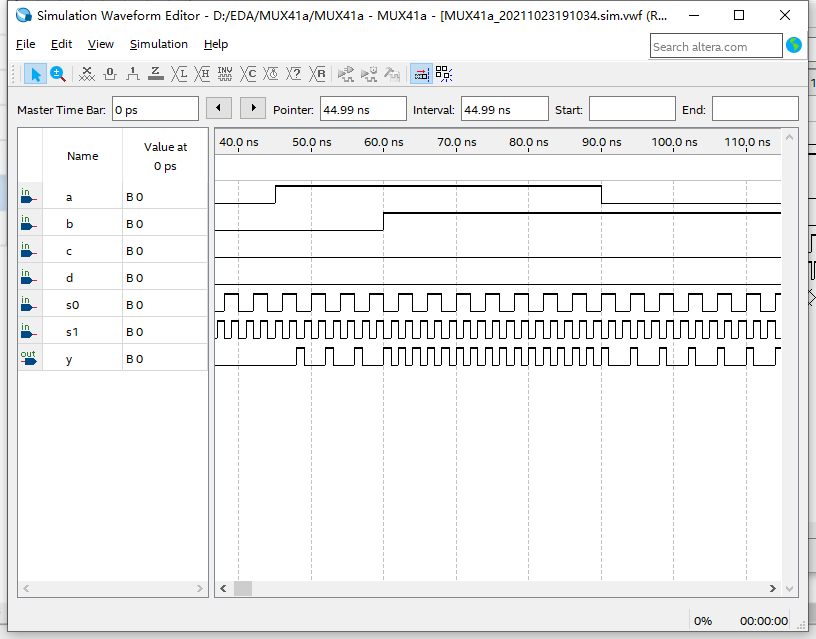Open the Simulation menu
816x639 pixels.
pos(159,44)
